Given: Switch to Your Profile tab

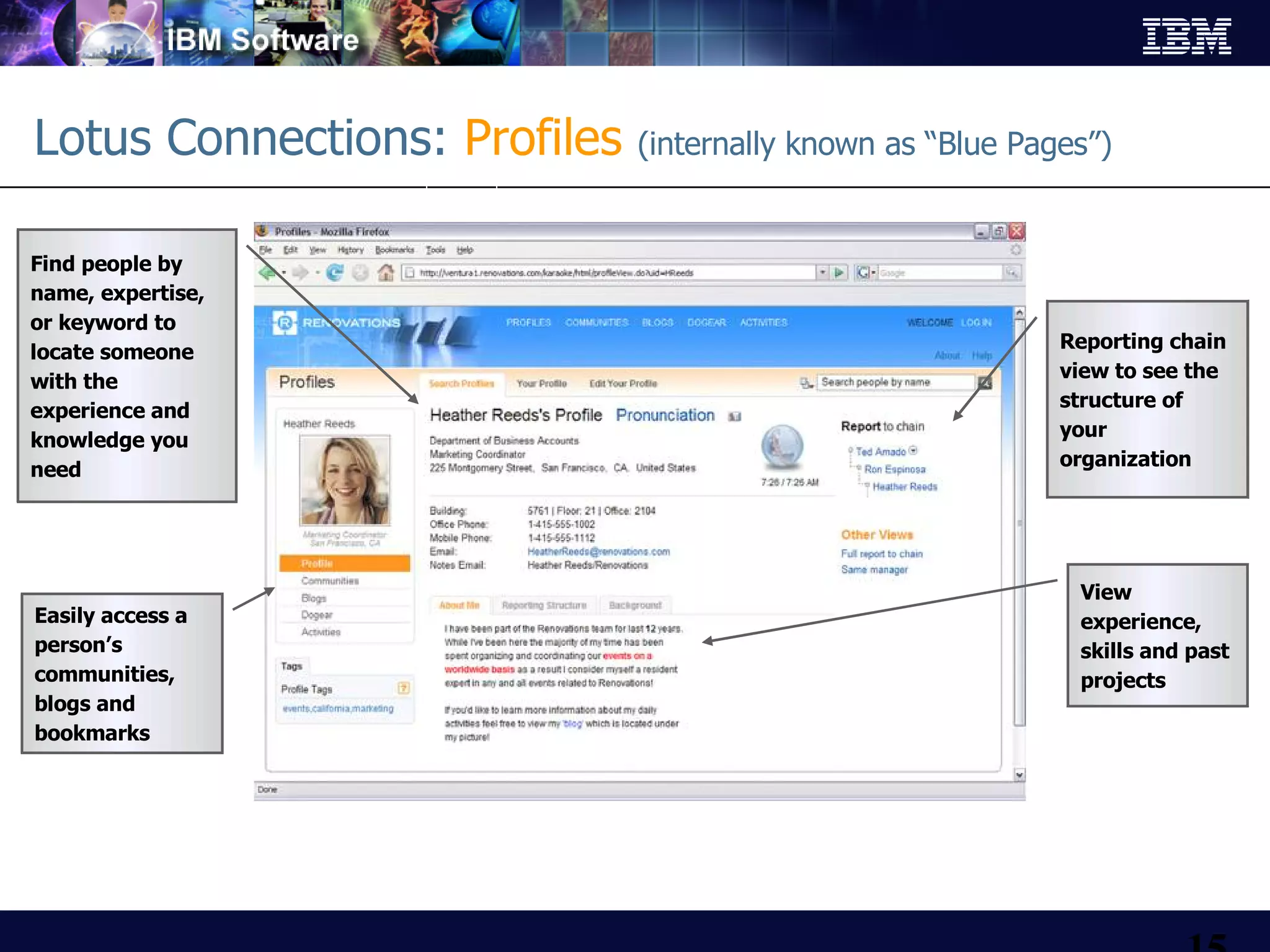Looking at the screenshot, I should [x=541, y=384].
